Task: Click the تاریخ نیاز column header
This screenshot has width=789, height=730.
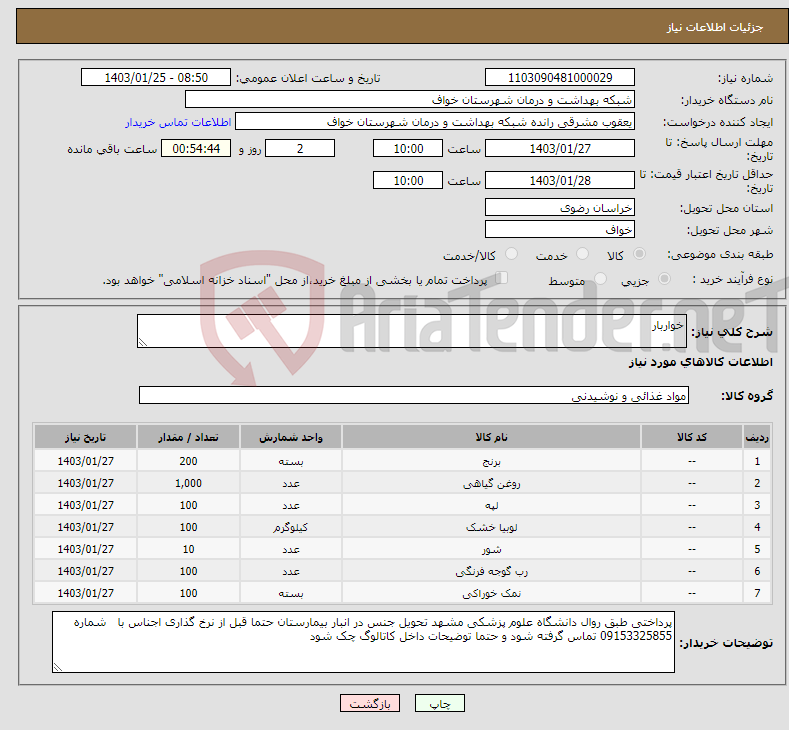Action: (x=86, y=437)
